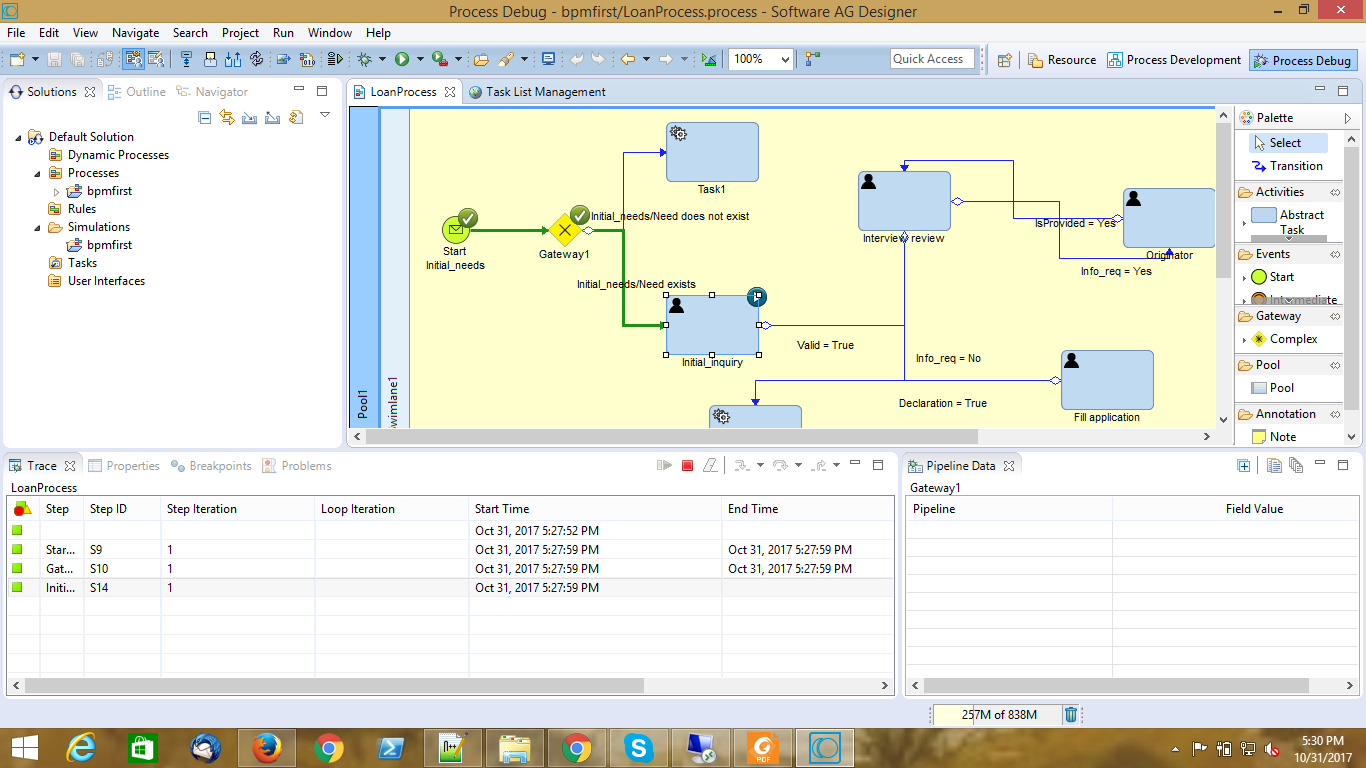
Task: Click the expand-all plus icon in Pipeline Data
Action: coord(1243,466)
